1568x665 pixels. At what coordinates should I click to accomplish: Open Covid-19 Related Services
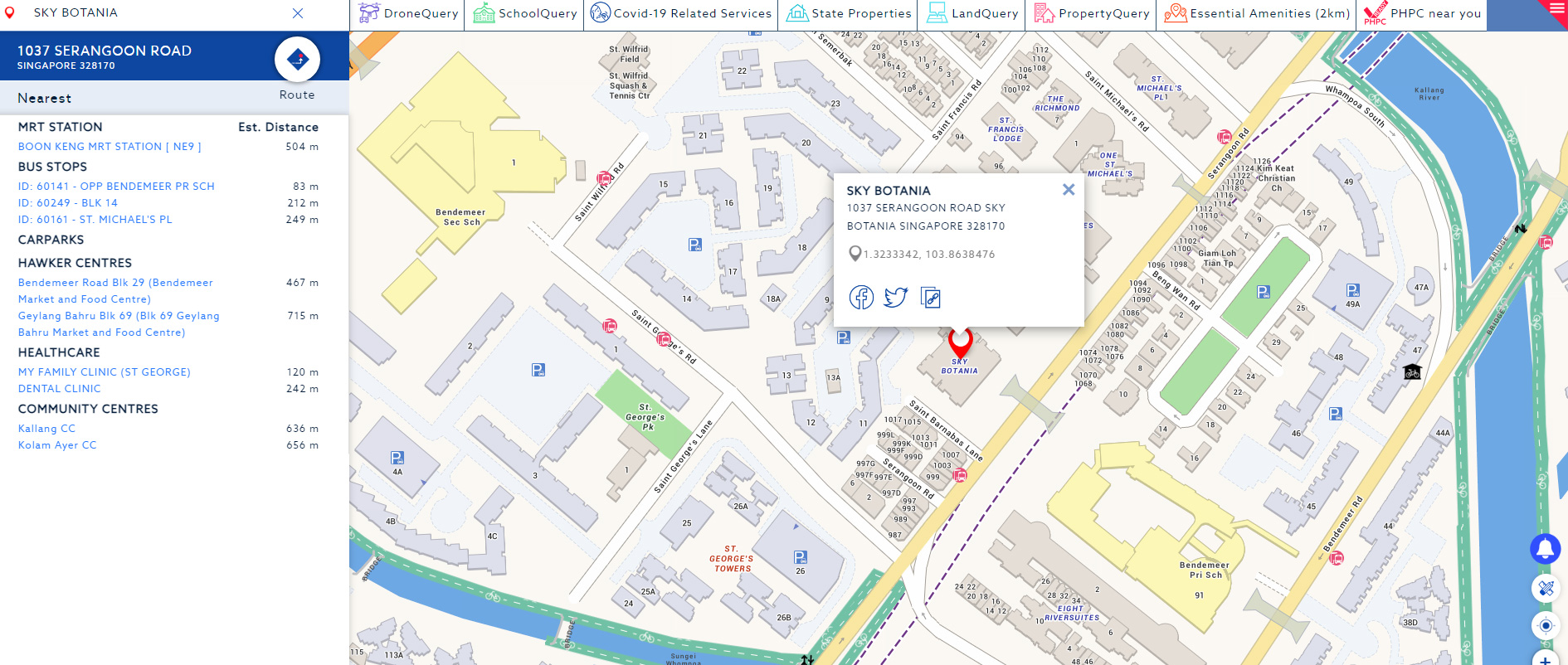(x=680, y=13)
